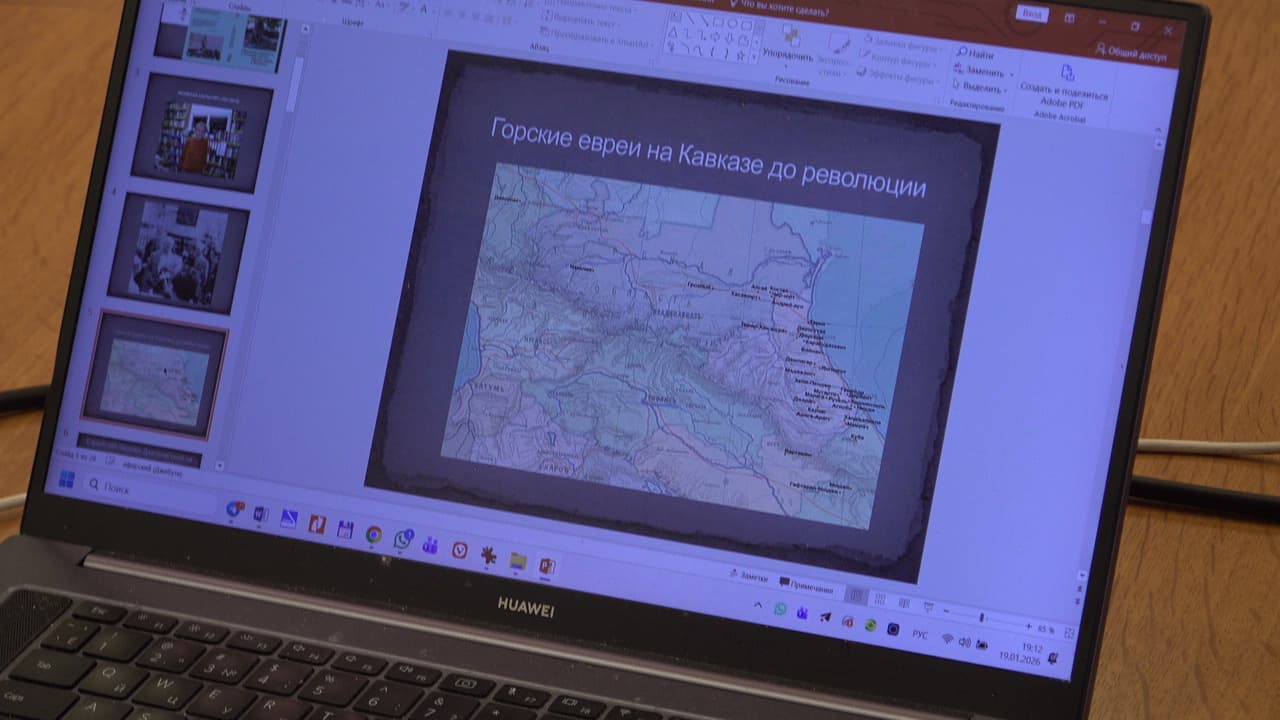Open WhatsApp from the taskbar
Image resolution: width=1280 pixels, height=720 pixels.
(x=402, y=539)
